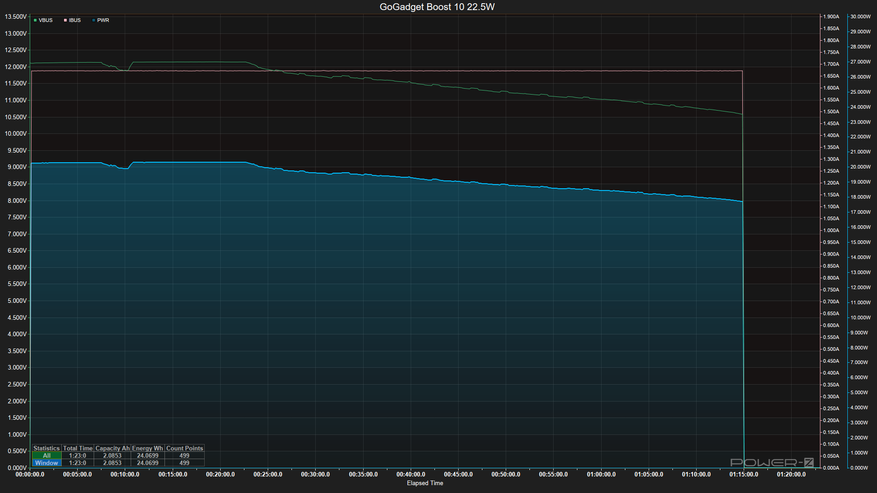Viewport: 877px width, 493px height.
Task: Click energy 24.0699 in the Window row
Action: point(148,463)
